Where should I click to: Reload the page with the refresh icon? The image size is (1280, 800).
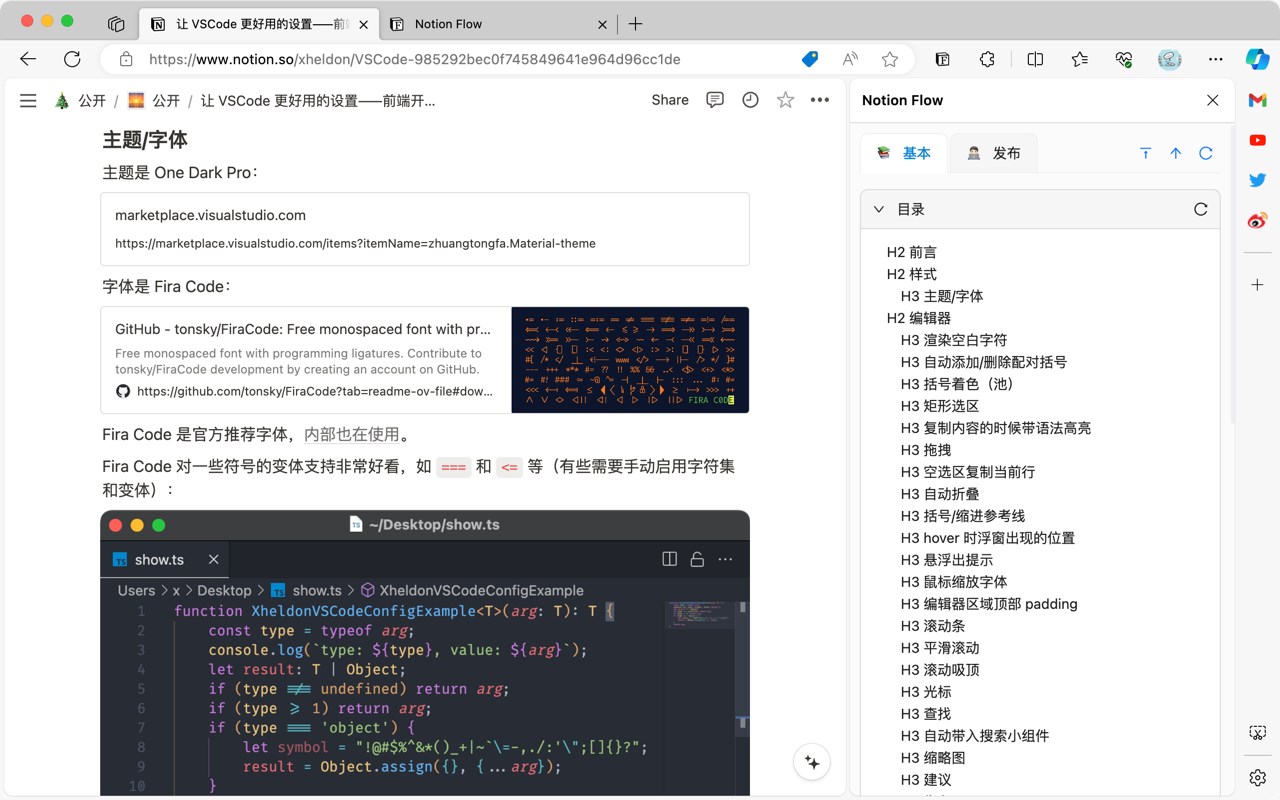(72, 59)
